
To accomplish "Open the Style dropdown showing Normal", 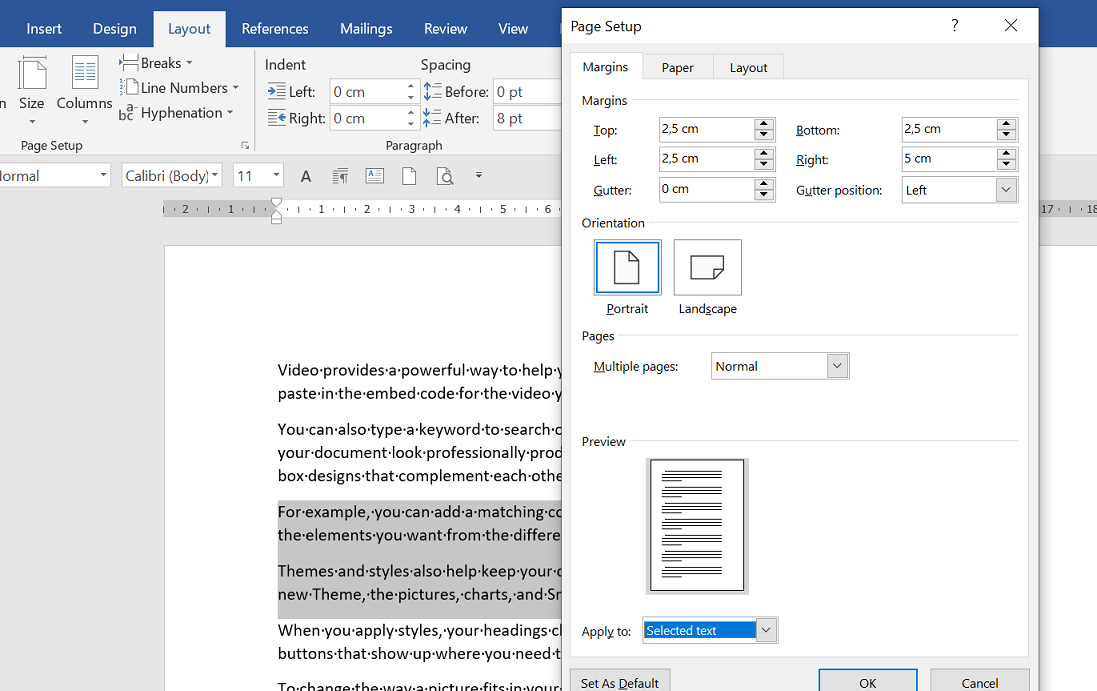I will (103, 176).
